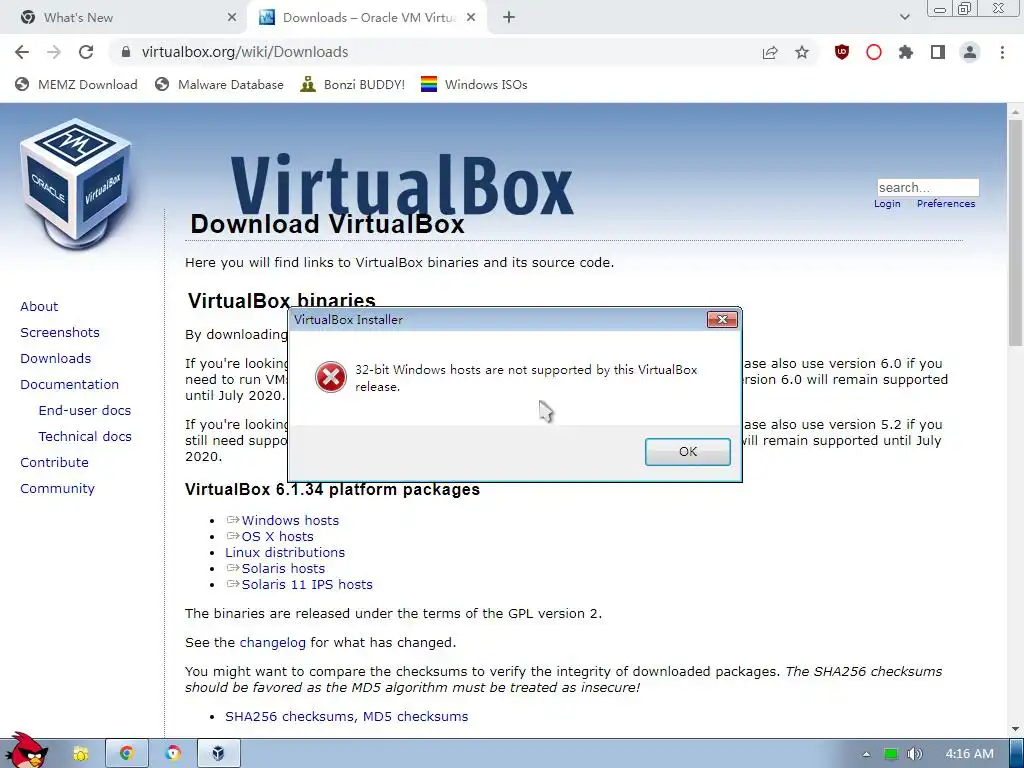Open the Preferences link
The image size is (1024, 768).
pyautogui.click(x=946, y=204)
